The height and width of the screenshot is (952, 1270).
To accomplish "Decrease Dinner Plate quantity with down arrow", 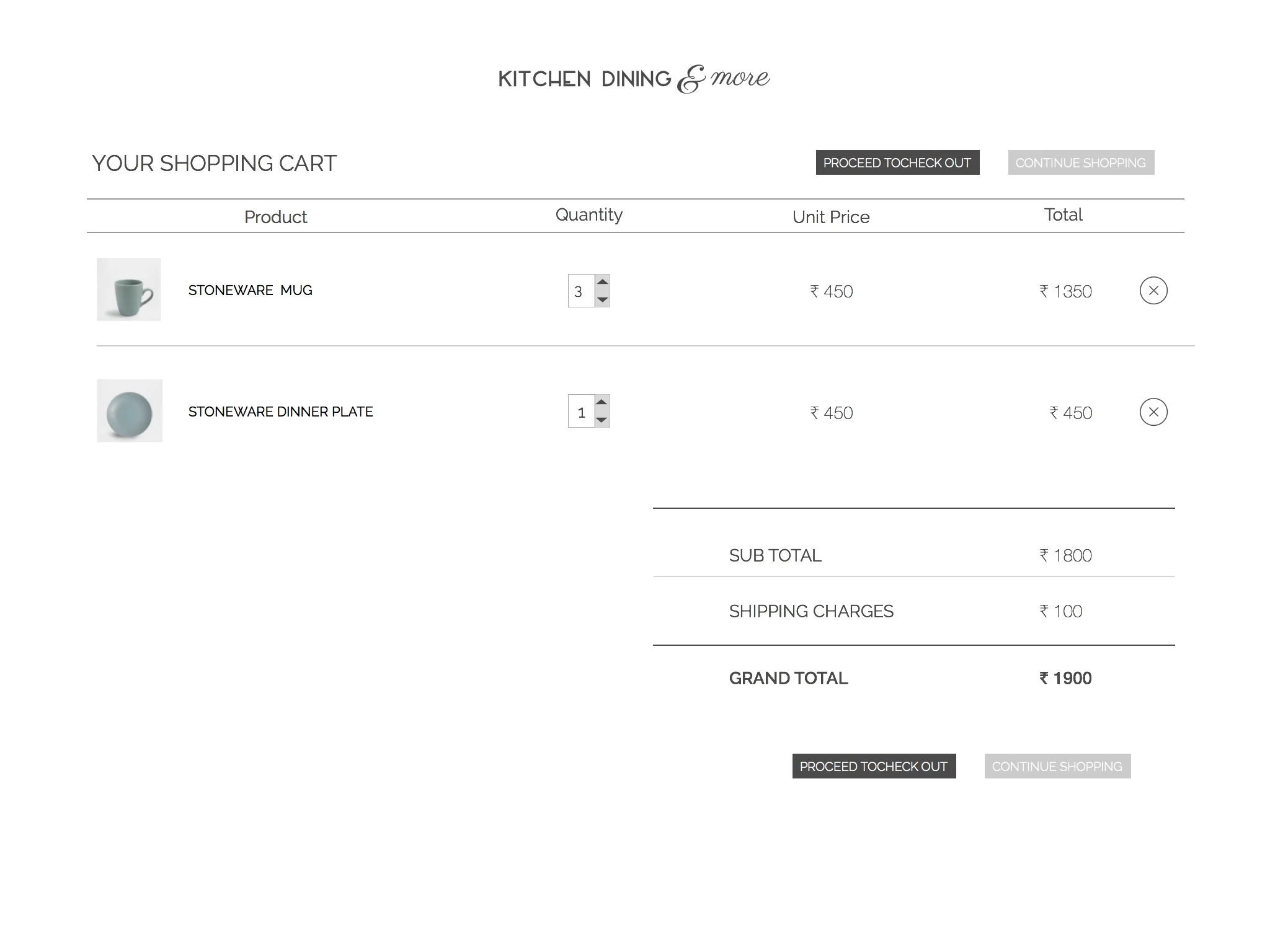I will 602,420.
